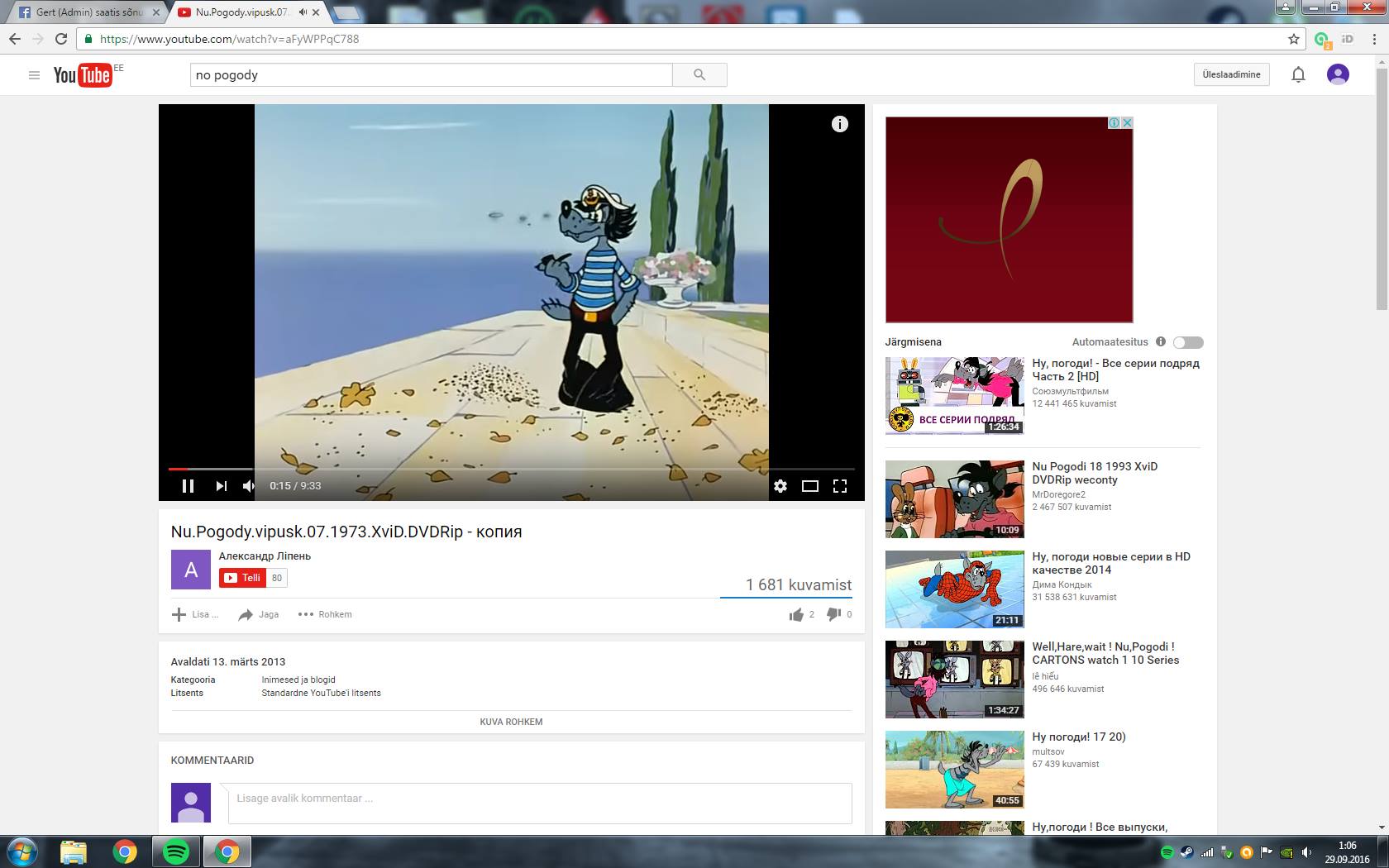Click the Inimesed ja blogid category

(x=298, y=680)
